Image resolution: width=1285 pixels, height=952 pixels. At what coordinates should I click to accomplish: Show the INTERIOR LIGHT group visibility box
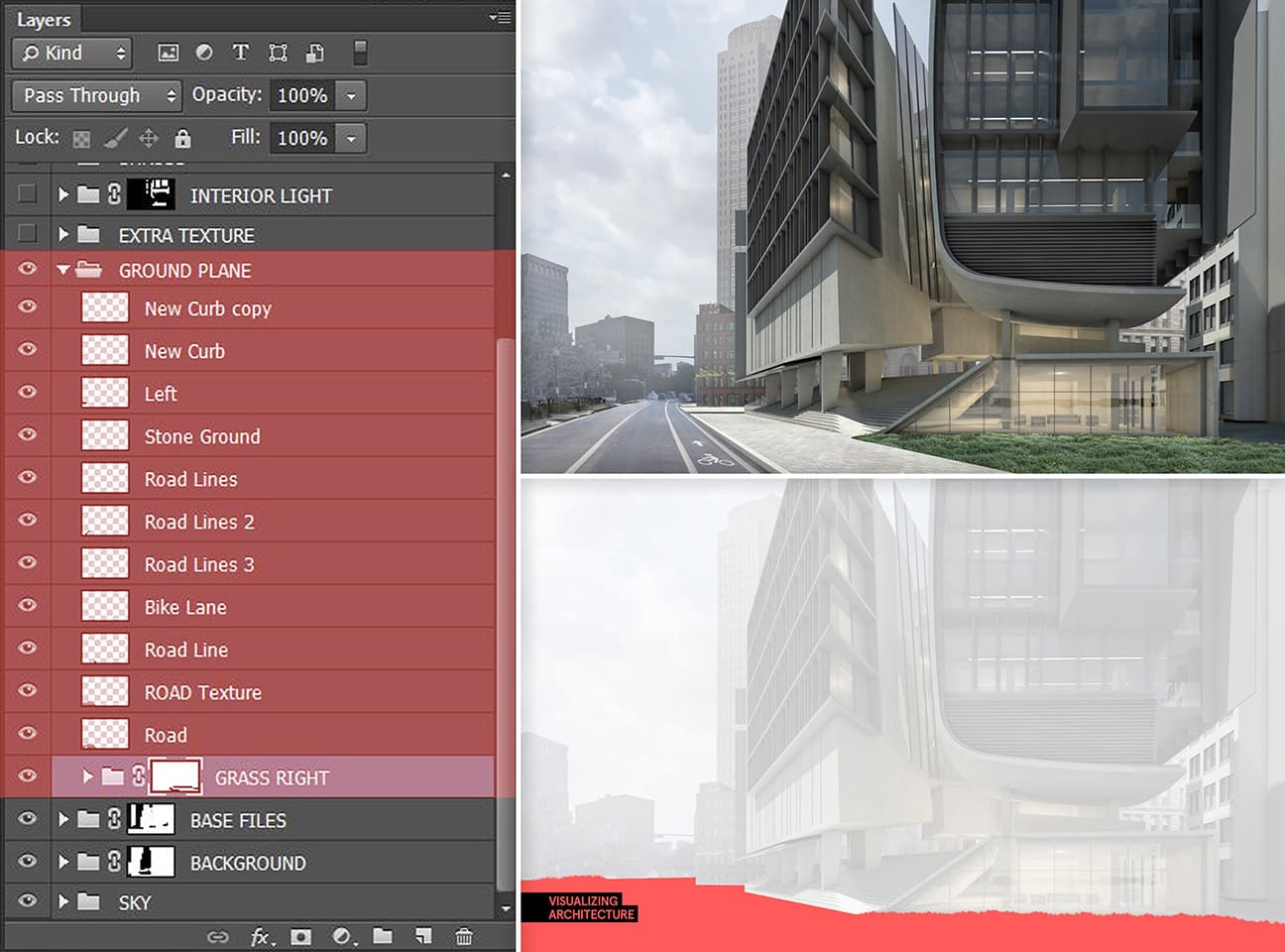[x=27, y=194]
